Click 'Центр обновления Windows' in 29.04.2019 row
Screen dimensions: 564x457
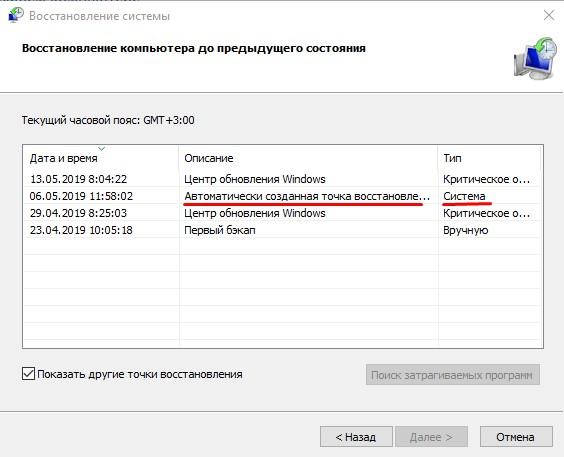click(x=255, y=213)
